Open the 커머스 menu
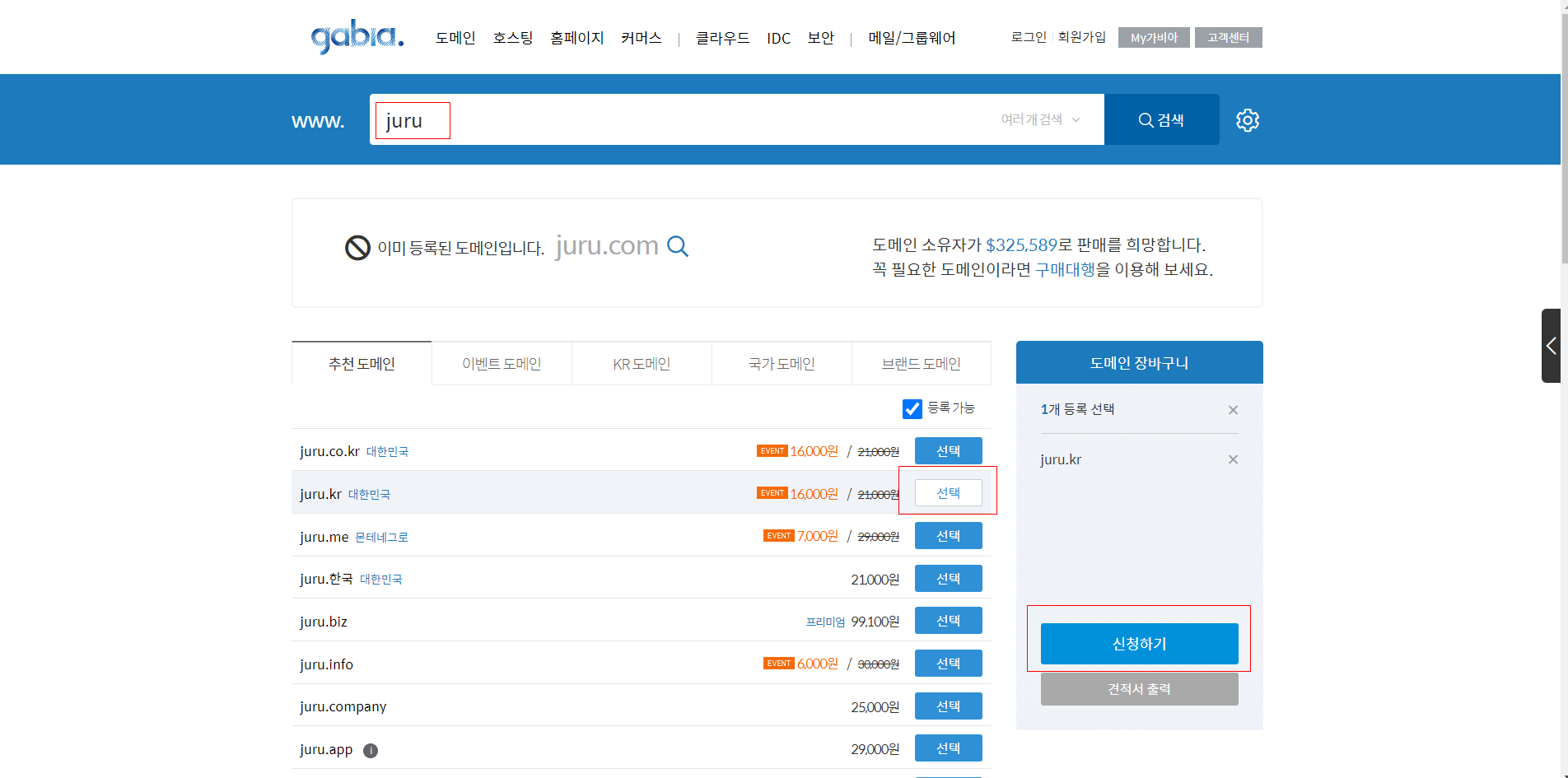Screen dimensions: 1568x778 coord(642,38)
